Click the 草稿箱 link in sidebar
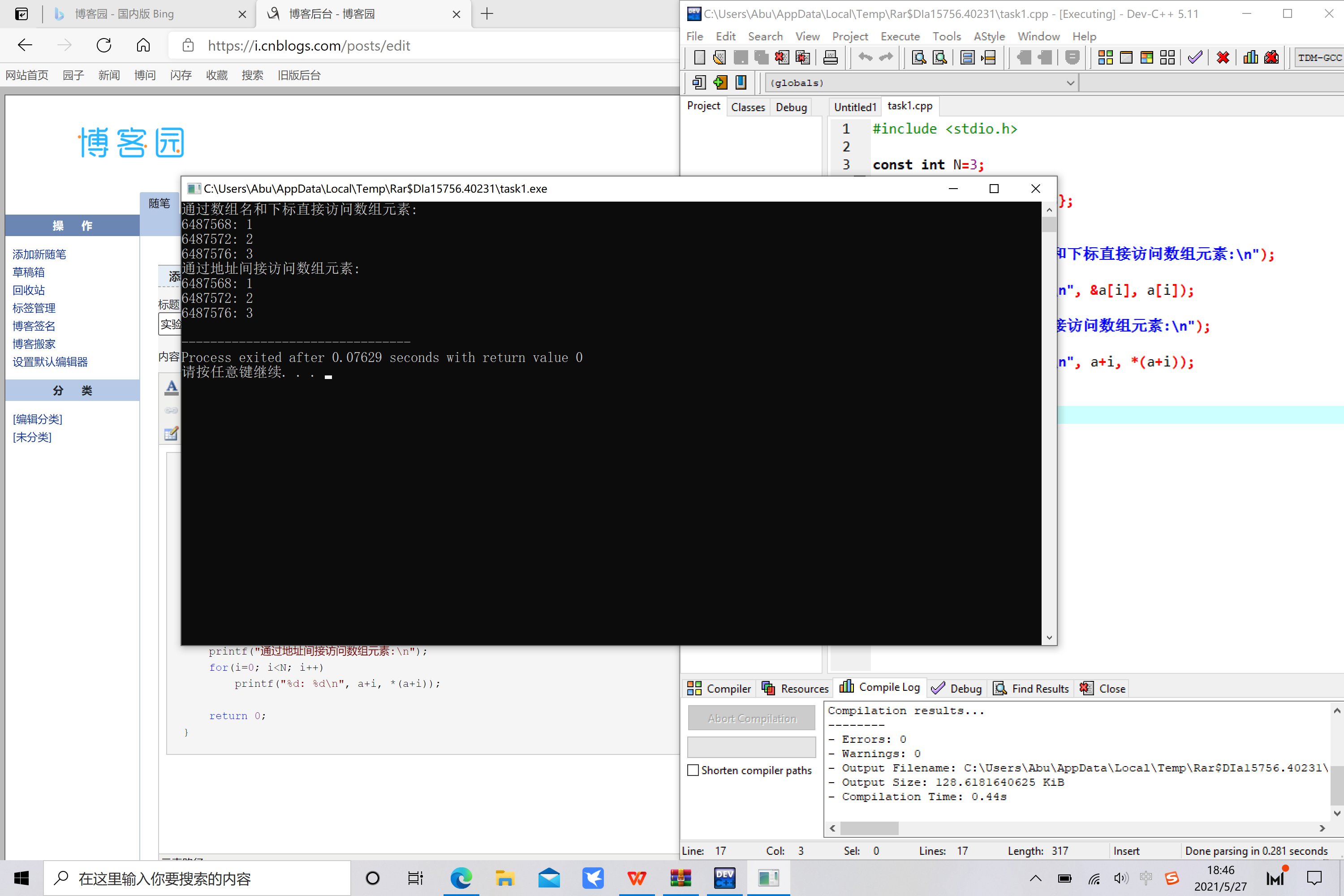This screenshot has height=896, width=1344. pos(29,272)
